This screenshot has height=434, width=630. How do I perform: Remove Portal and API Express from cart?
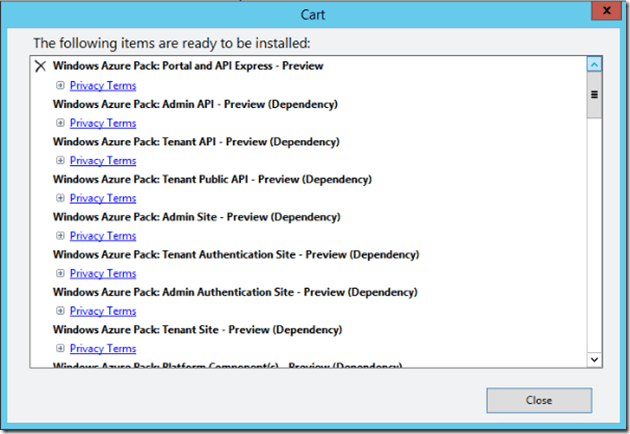click(40, 66)
